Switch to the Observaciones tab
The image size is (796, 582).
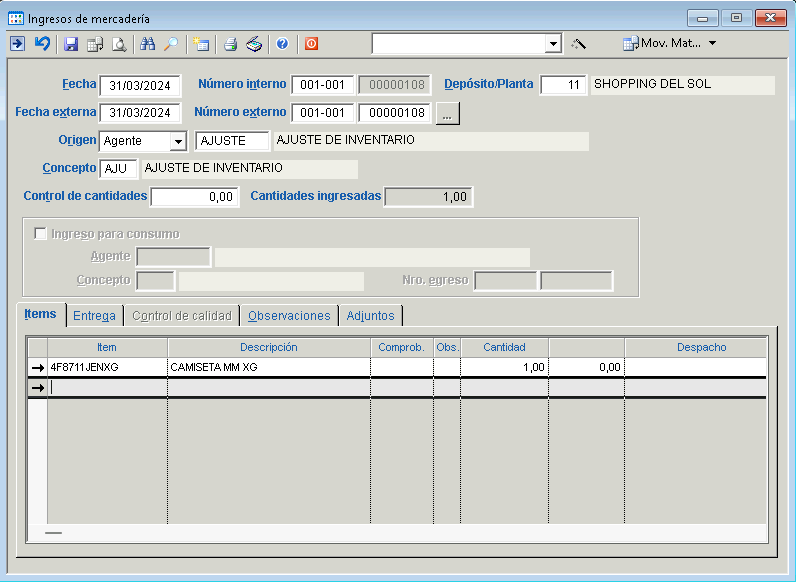point(289,316)
